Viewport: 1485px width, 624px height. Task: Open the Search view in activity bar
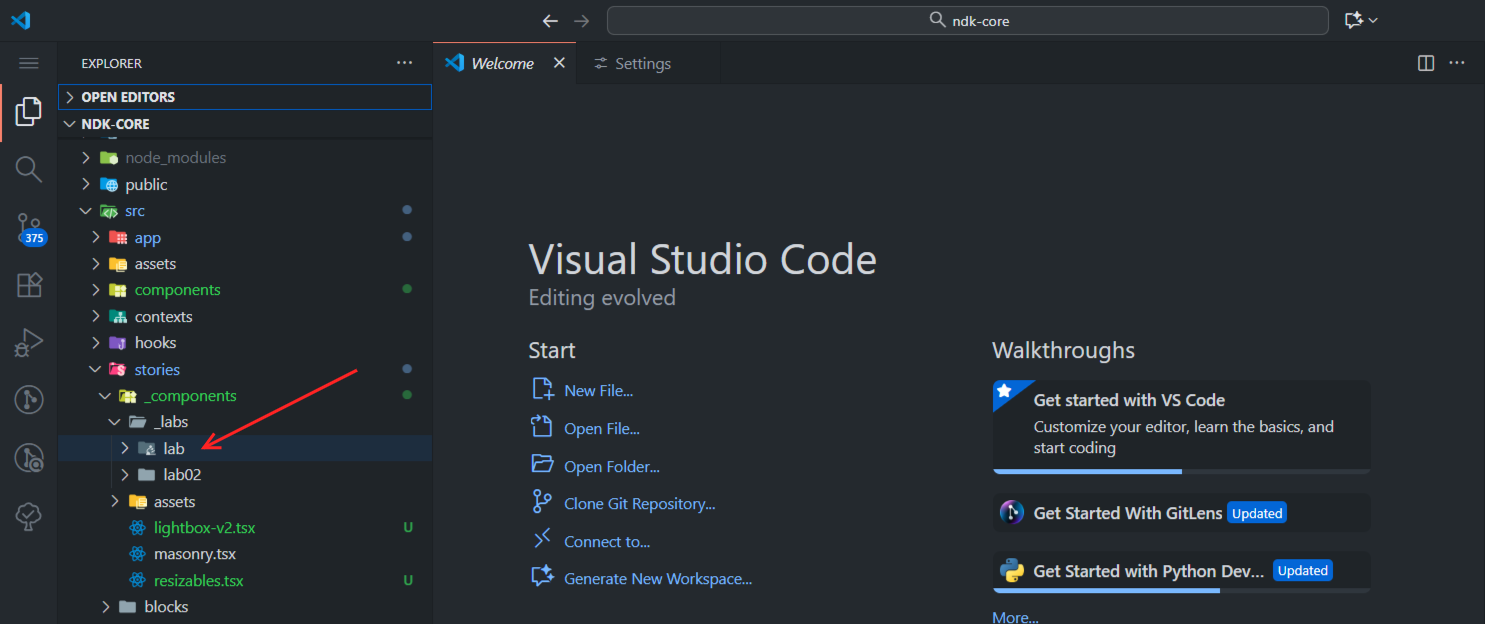[x=29, y=169]
